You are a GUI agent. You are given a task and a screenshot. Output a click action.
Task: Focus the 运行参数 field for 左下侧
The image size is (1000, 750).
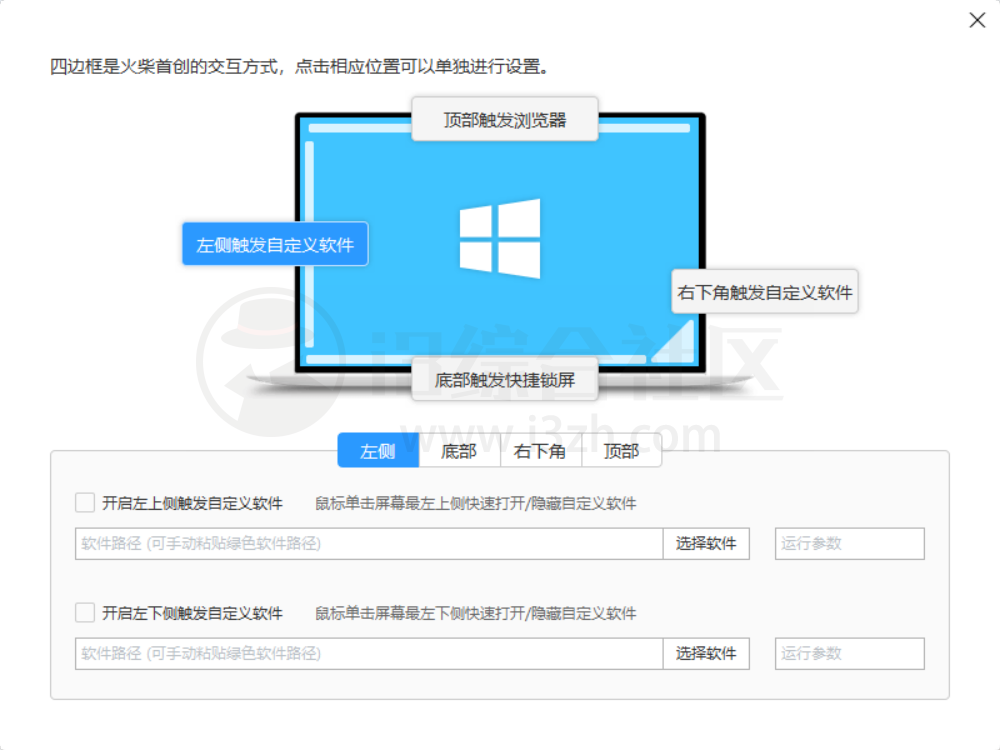[x=849, y=654]
